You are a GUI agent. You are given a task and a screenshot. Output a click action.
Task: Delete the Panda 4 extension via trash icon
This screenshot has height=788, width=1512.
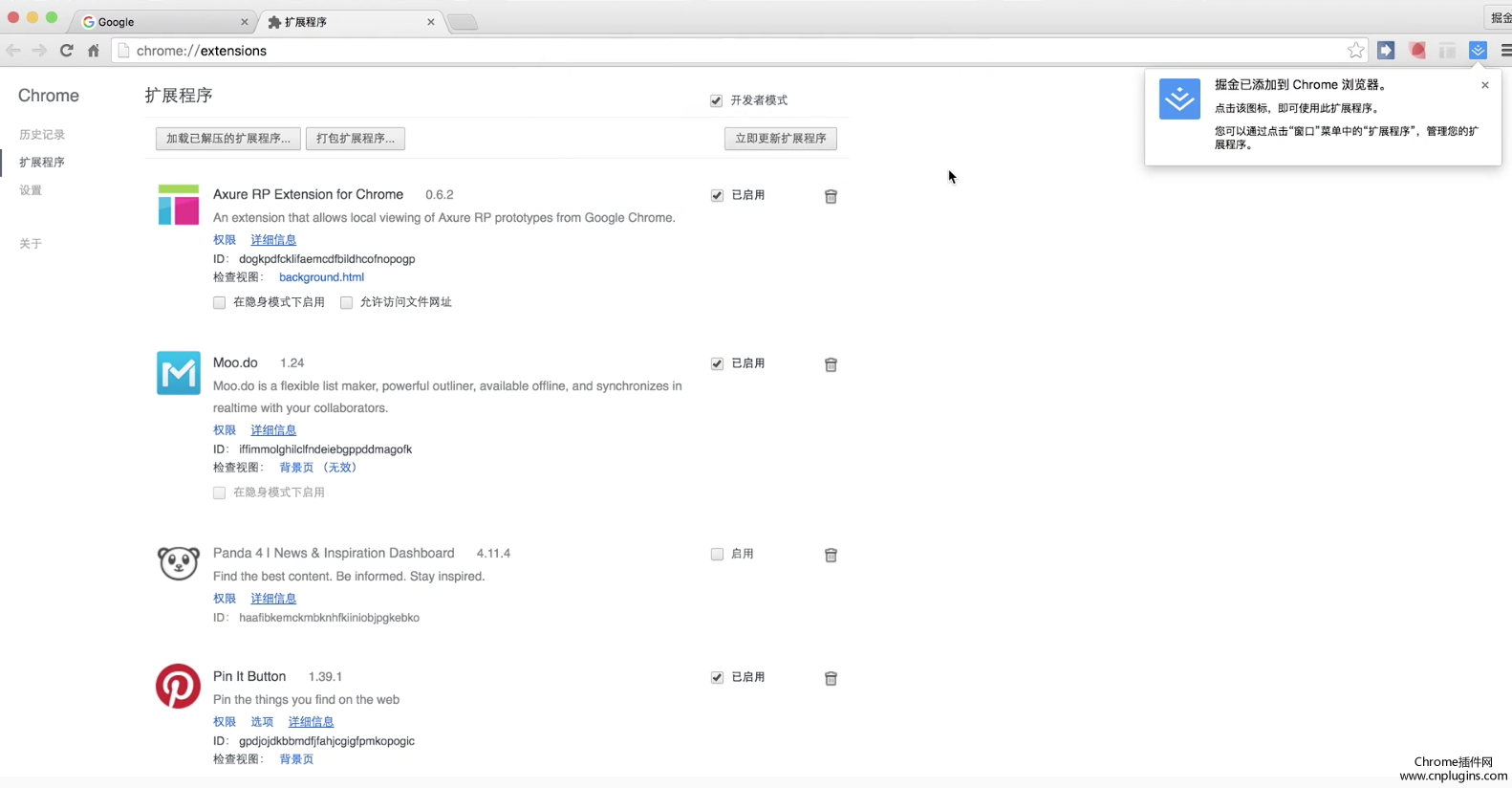point(831,555)
